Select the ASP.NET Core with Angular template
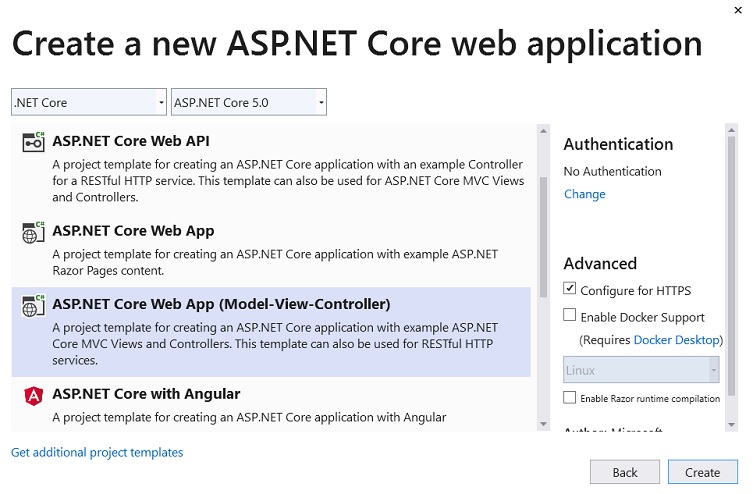Image resolution: width=753 pixels, height=494 pixels. click(271, 405)
